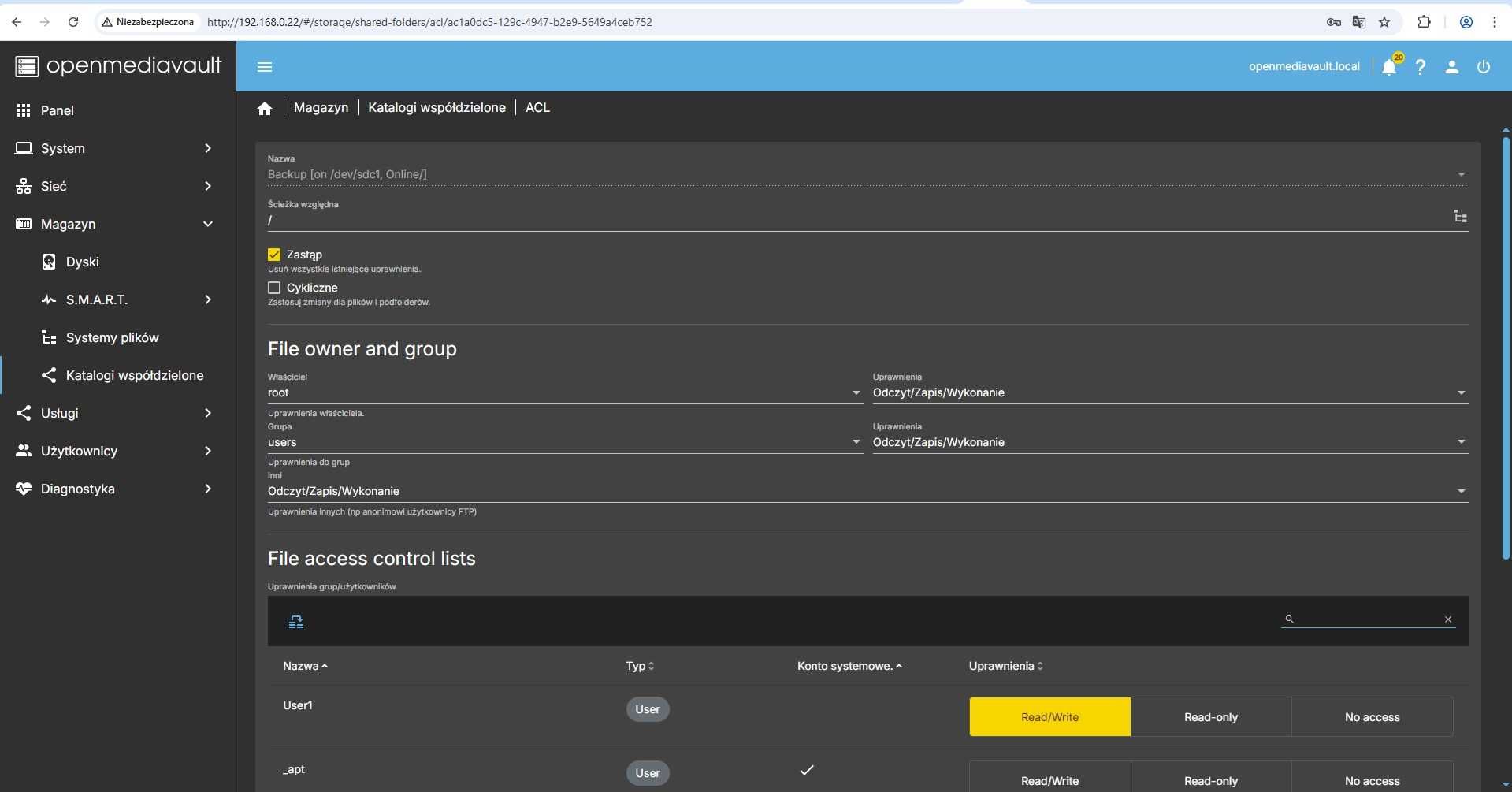Set User1 permission to No access

pyautogui.click(x=1372, y=717)
